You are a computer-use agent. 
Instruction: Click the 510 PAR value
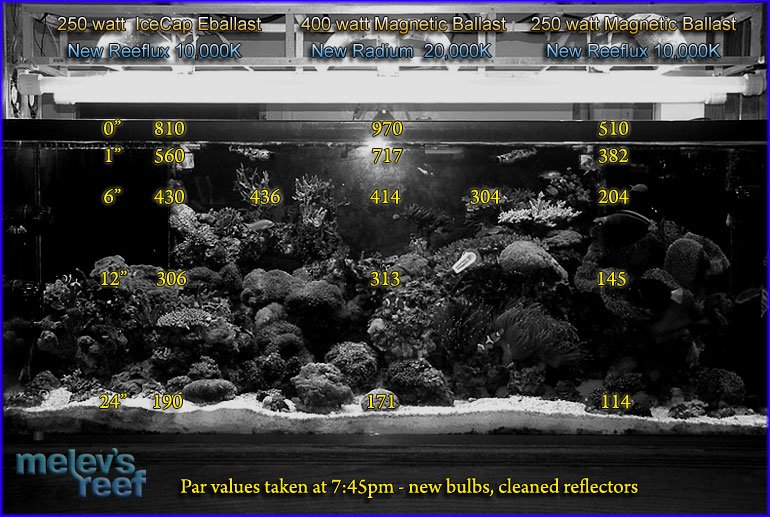pyautogui.click(x=613, y=129)
